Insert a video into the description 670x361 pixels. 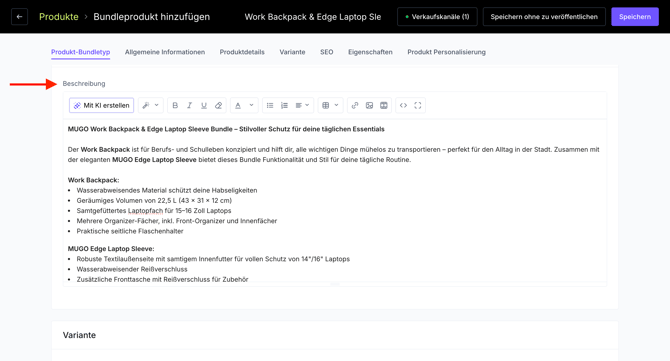click(x=384, y=105)
